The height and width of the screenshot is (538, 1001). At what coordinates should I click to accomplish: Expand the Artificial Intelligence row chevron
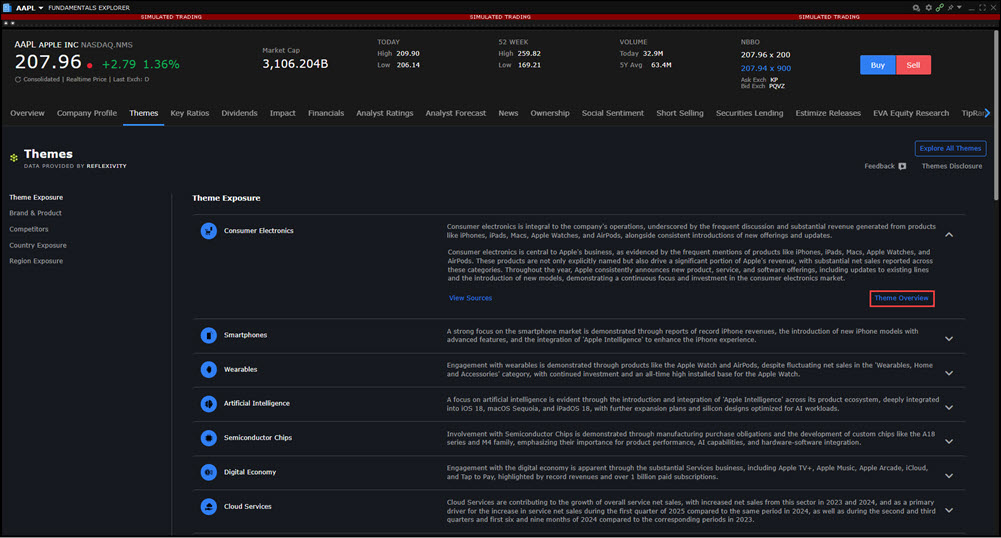pyautogui.click(x=949, y=407)
